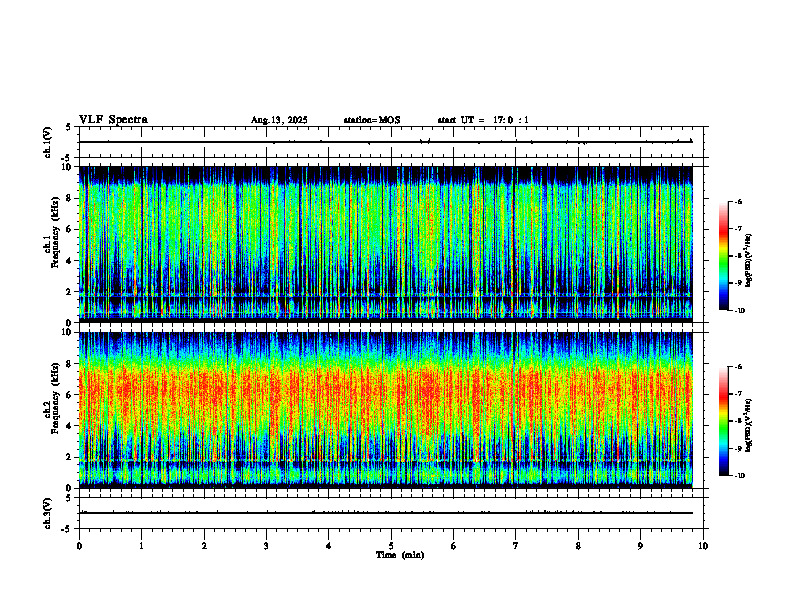Click inside the ch.2 spectrogram panel

coord(385,410)
